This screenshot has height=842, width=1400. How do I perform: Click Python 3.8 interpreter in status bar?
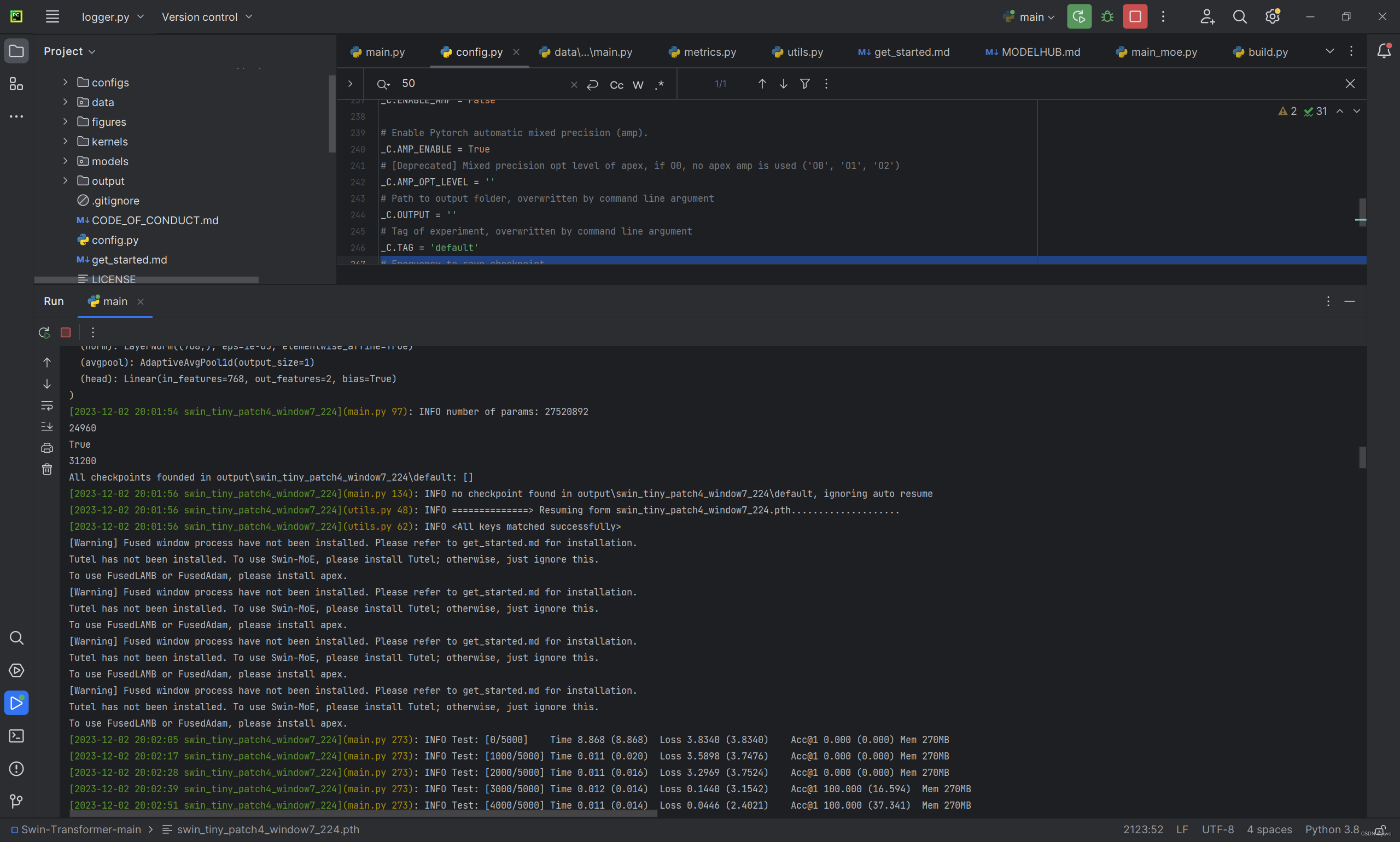coord(1332,829)
